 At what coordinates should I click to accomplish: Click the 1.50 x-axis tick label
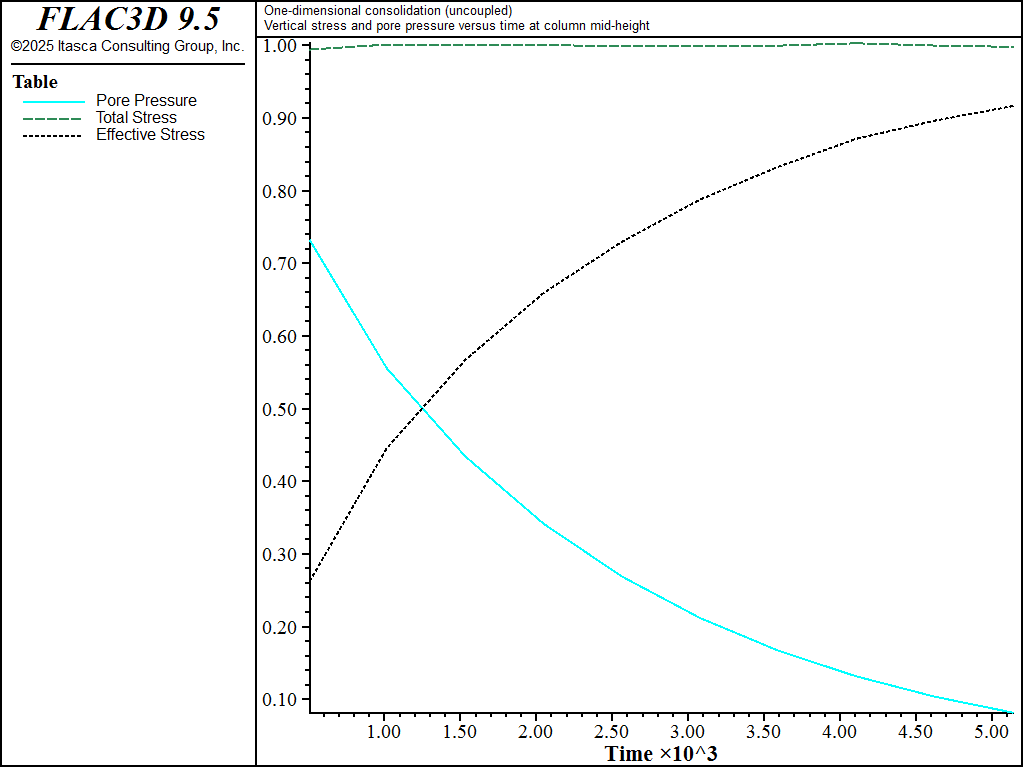[460, 732]
